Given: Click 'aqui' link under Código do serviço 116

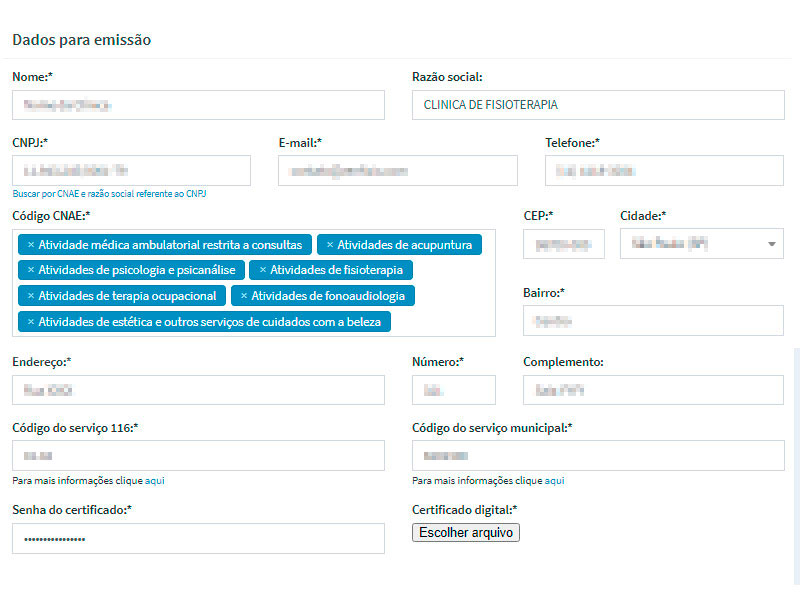Looking at the screenshot, I should point(155,481).
